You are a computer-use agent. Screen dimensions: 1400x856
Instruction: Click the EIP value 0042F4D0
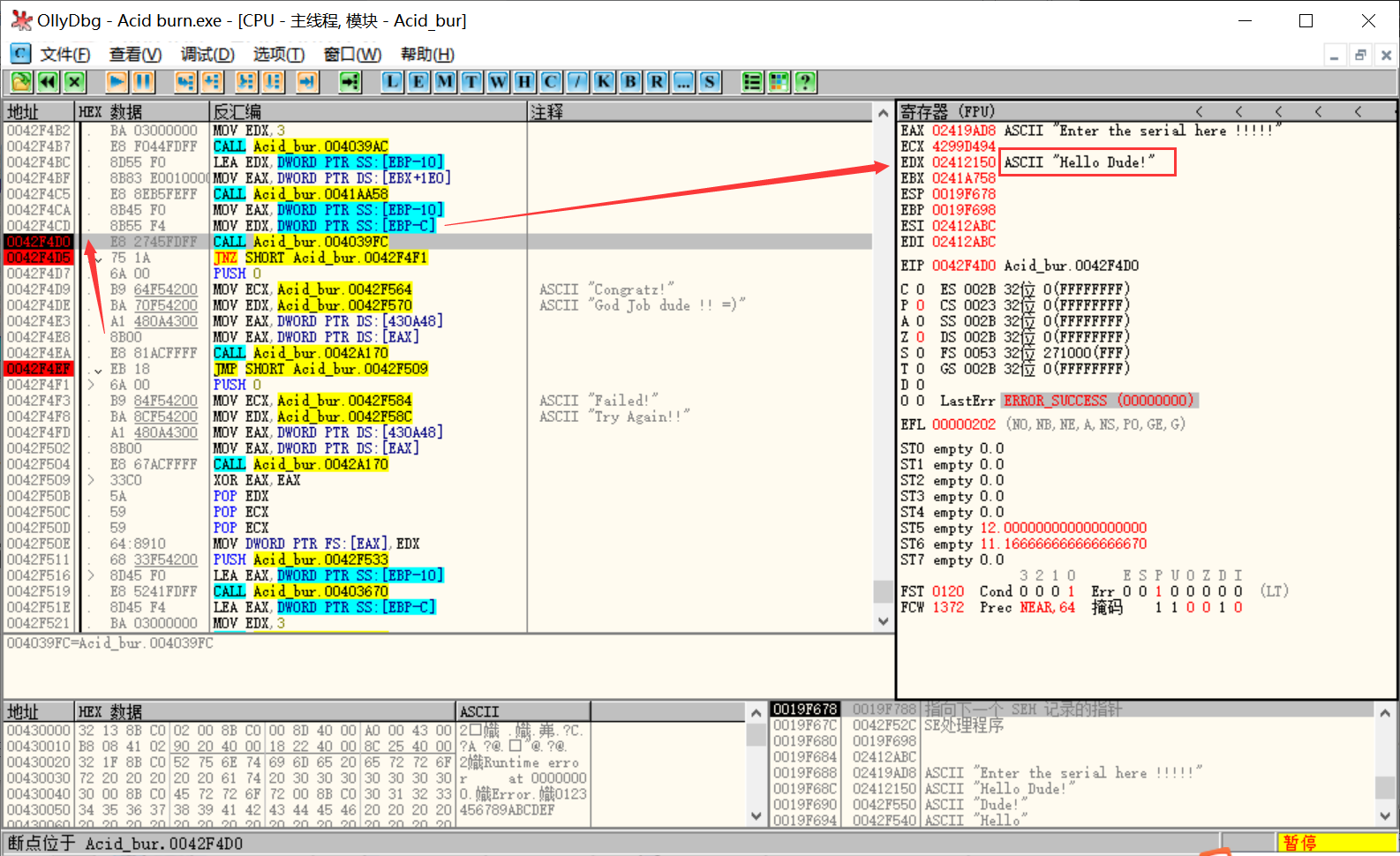(964, 266)
